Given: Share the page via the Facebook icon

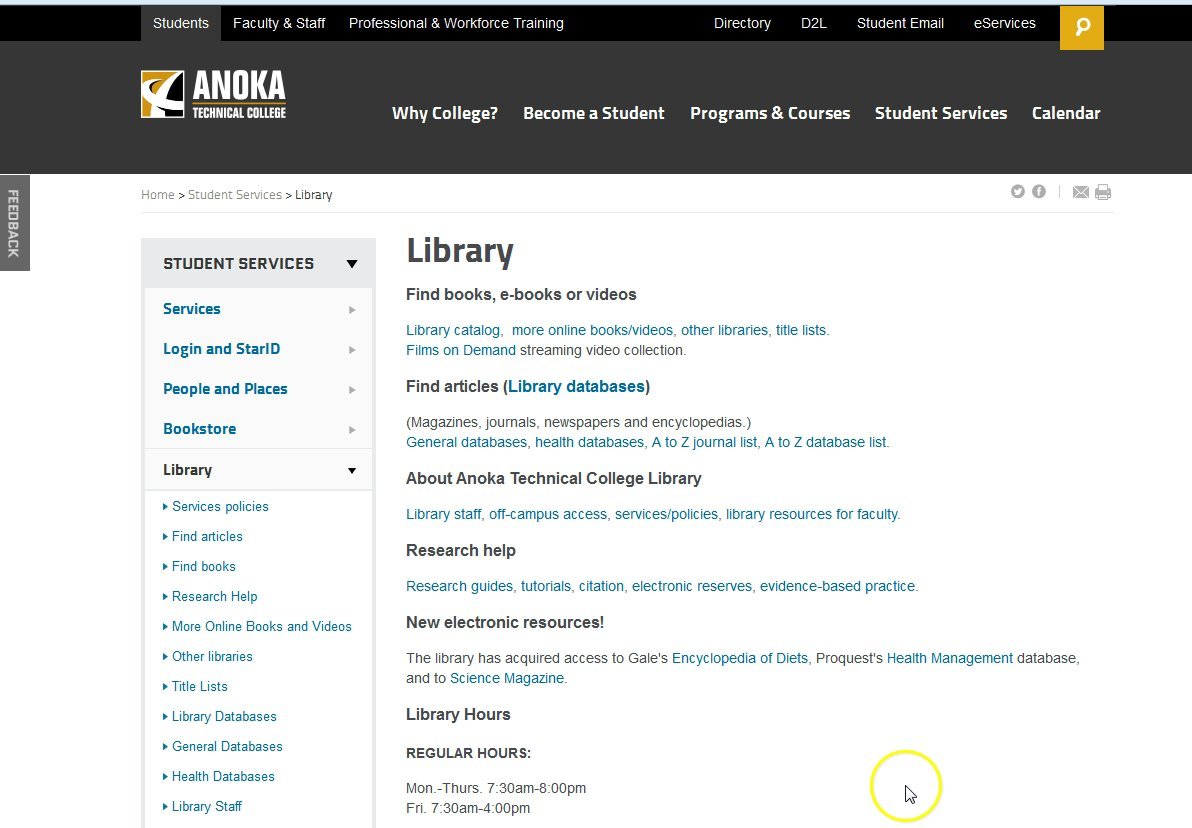Looking at the screenshot, I should pos(1039,191).
